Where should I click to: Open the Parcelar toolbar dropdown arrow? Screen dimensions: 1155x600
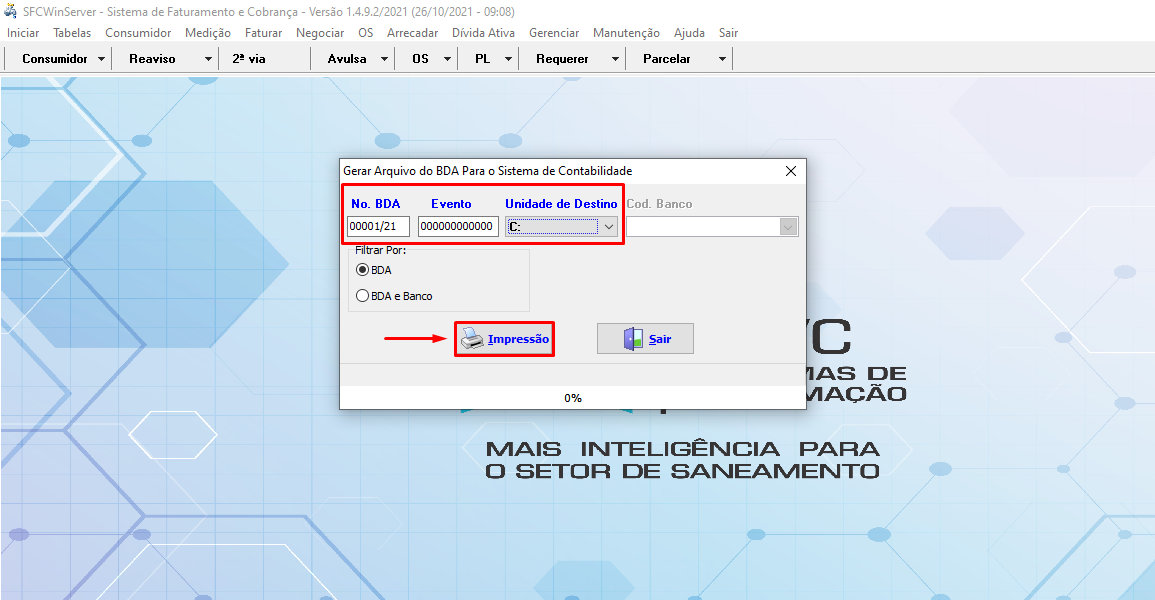click(722, 59)
